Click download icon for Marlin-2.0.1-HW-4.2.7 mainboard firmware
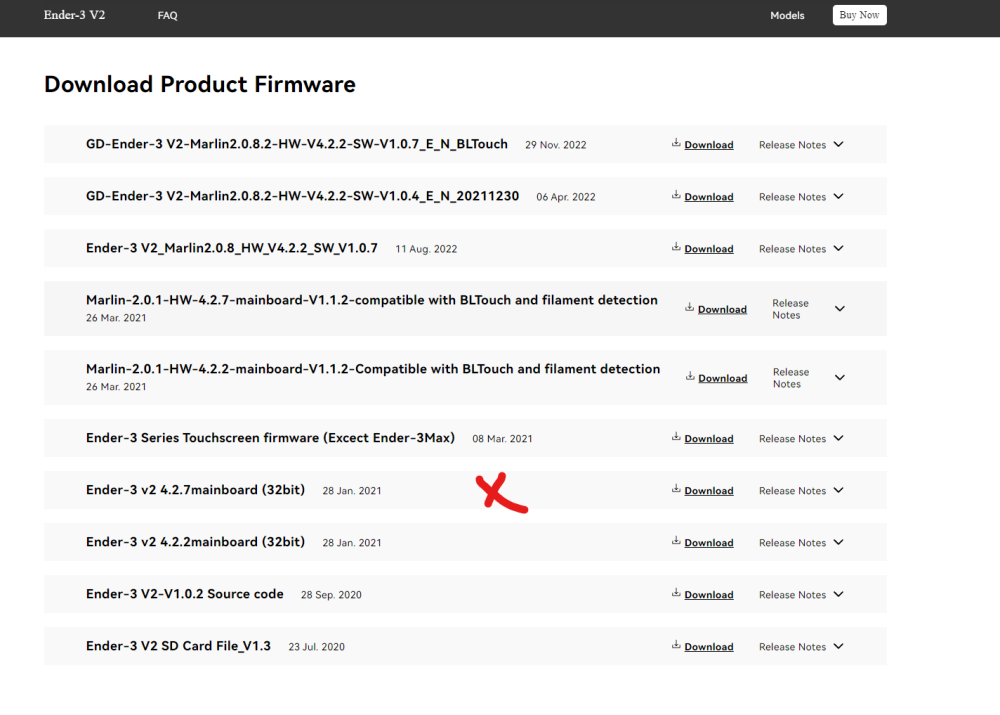Screen dimensions: 1000x715 (690, 309)
